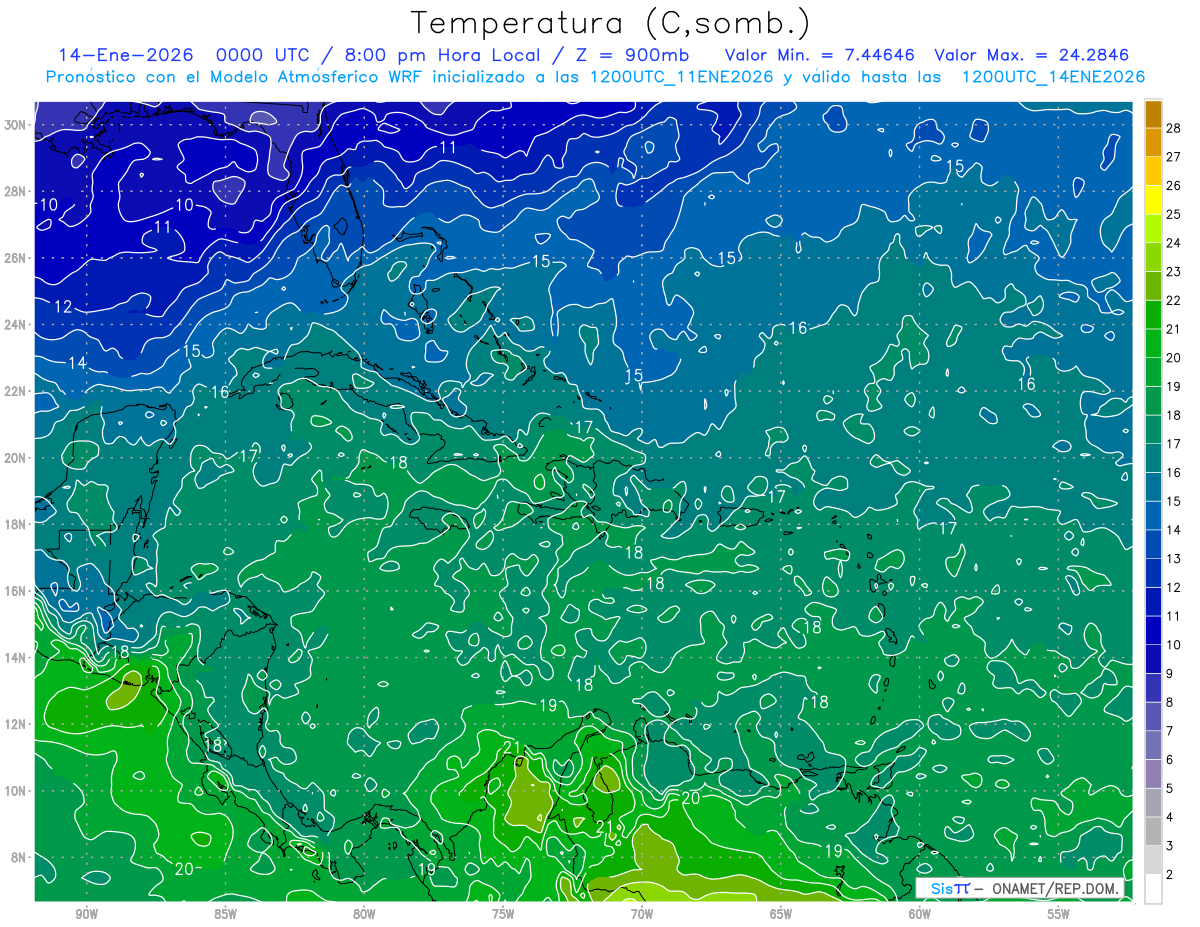The height and width of the screenshot is (927, 1200).
Task: Click color bar scale value 2
Action: (x=1170, y=875)
